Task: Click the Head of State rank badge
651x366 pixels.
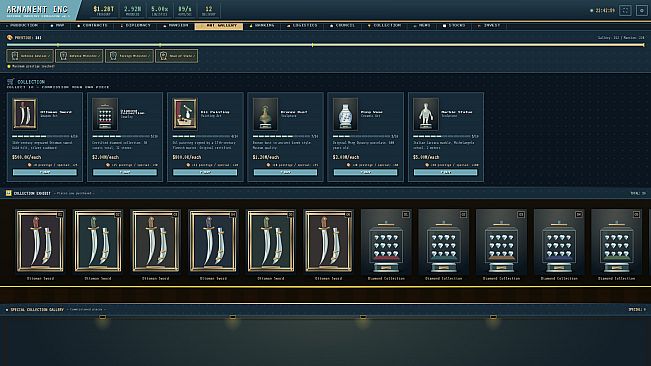Action: pyautogui.click(x=176, y=56)
